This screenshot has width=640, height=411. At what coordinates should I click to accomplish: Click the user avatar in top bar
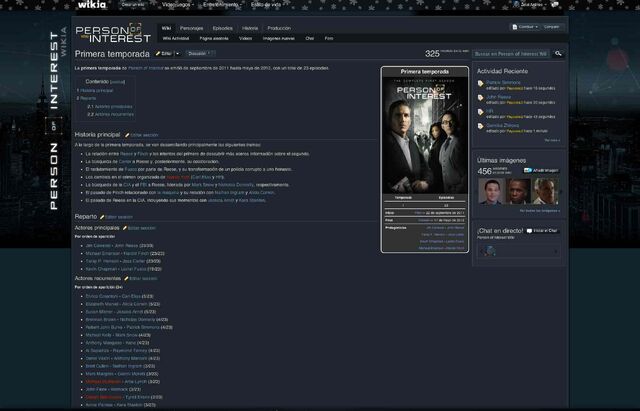pyautogui.click(x=516, y=4)
